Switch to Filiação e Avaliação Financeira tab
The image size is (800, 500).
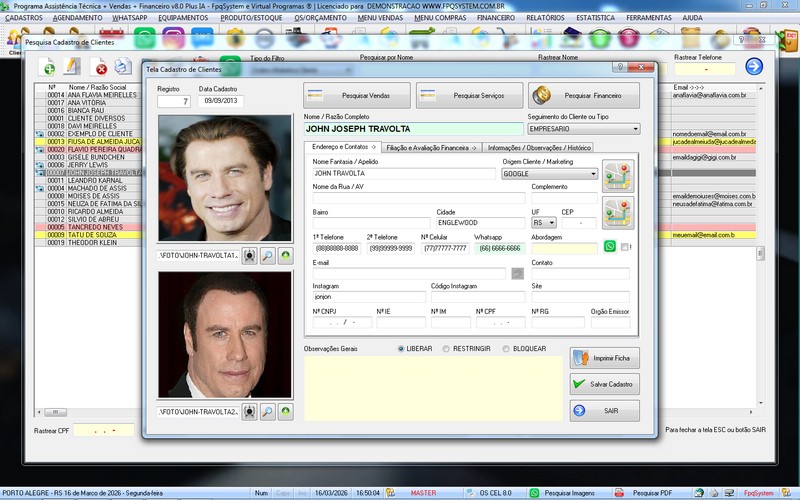pyautogui.click(x=431, y=148)
